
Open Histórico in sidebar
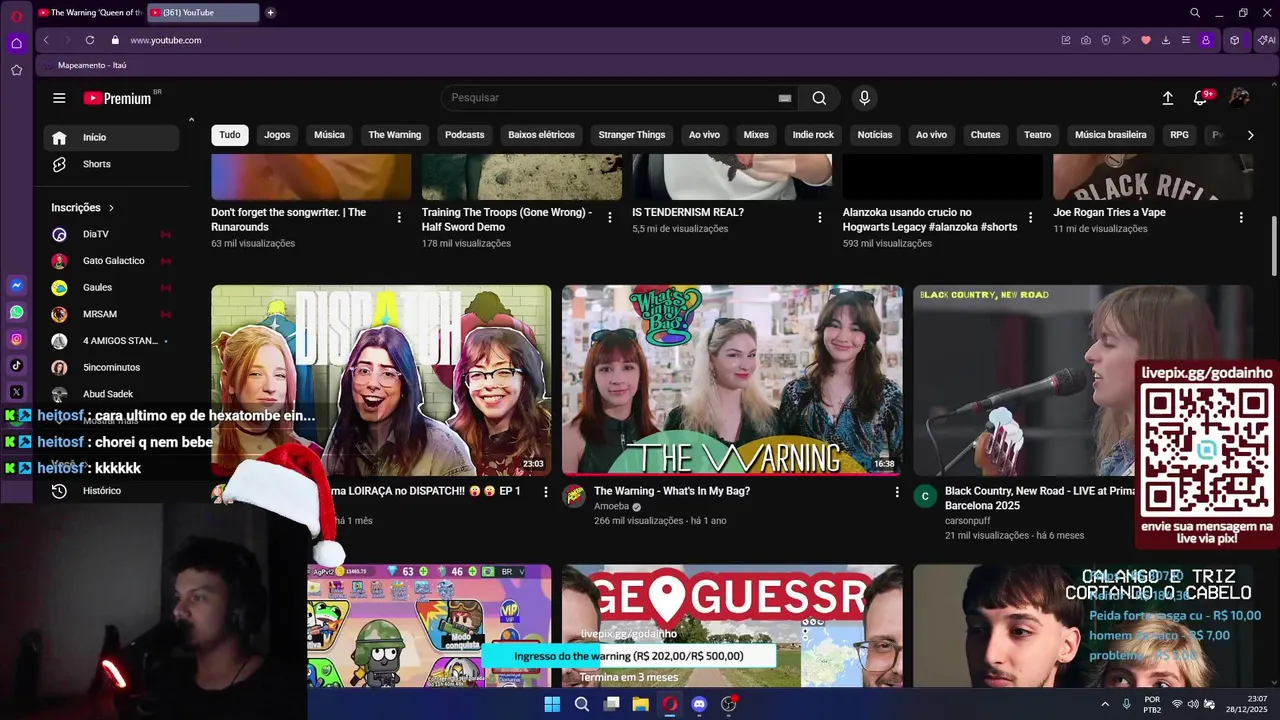click(x=111, y=491)
